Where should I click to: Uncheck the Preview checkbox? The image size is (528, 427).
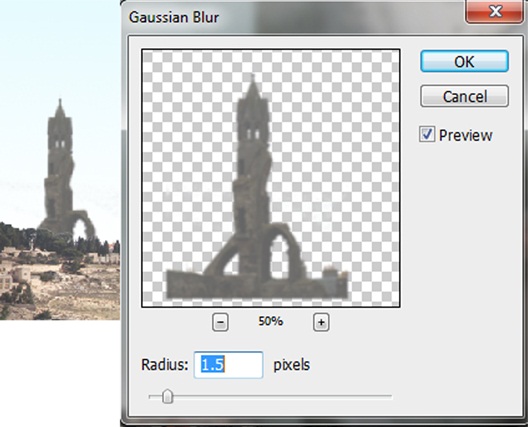pos(427,134)
